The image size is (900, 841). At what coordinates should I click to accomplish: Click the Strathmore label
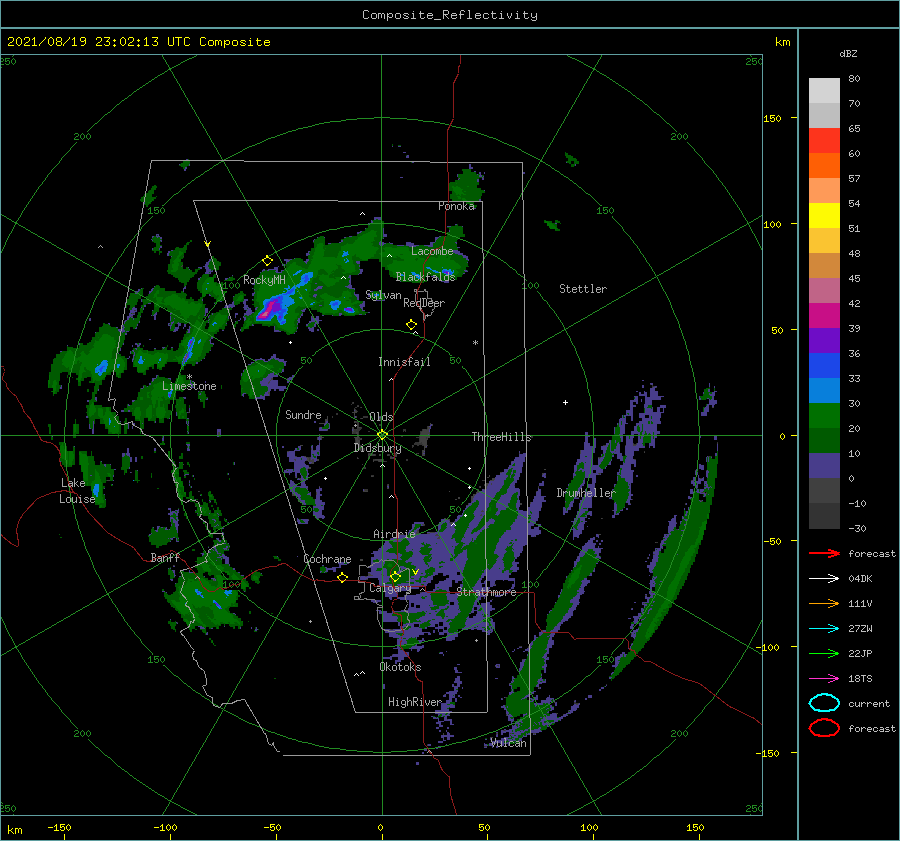[486, 592]
